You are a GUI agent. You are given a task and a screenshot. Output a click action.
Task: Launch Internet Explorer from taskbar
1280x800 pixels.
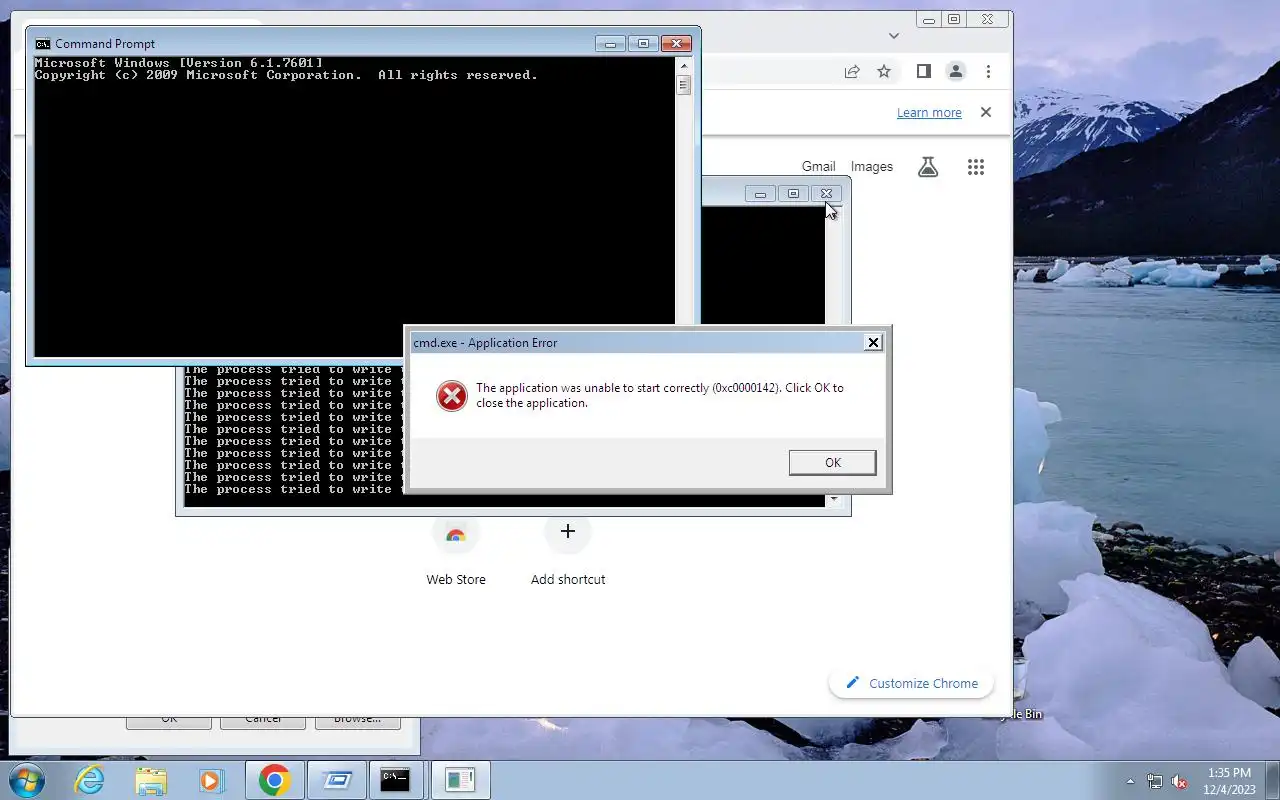89,780
